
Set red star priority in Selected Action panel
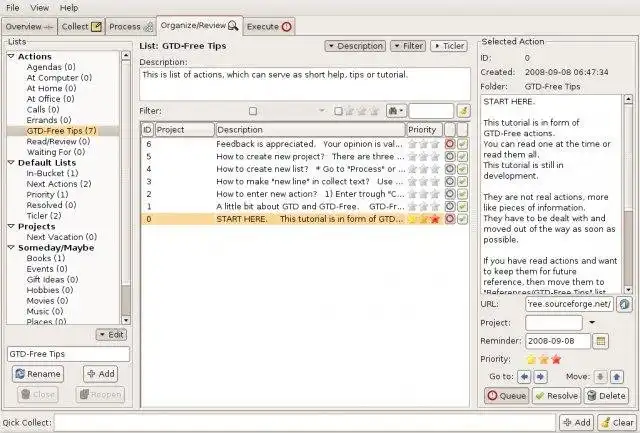(x=556, y=359)
